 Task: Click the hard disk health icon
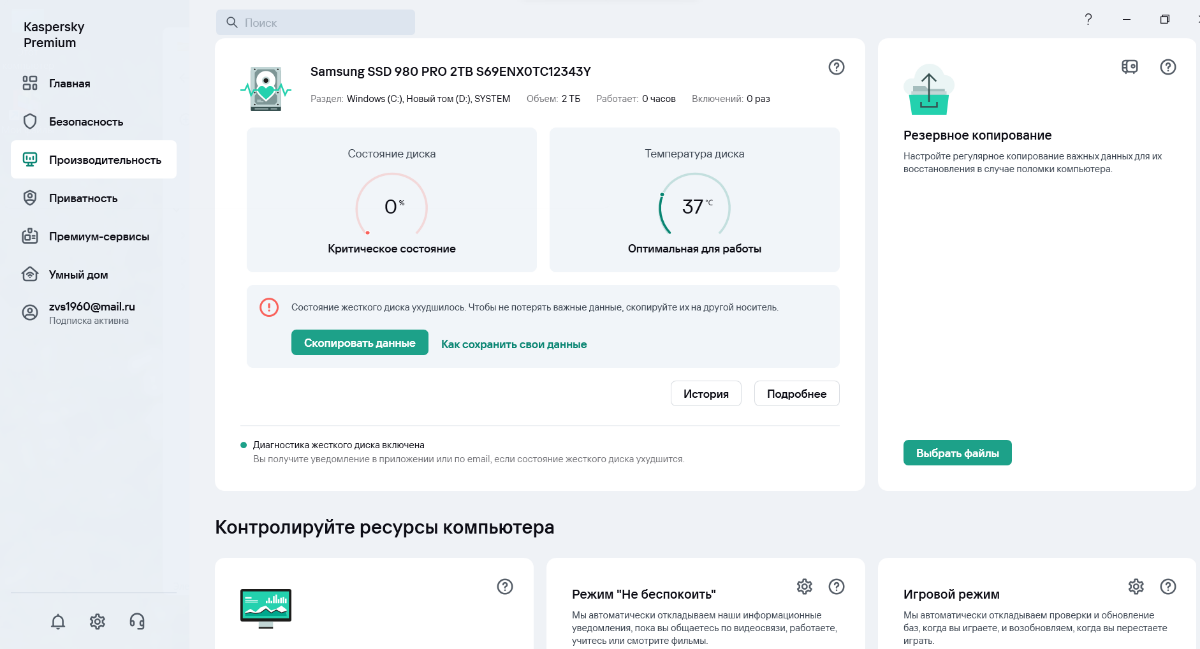coord(265,89)
